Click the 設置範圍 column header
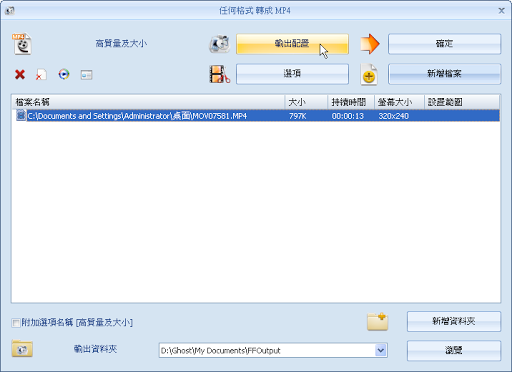512x372 pixels. (x=462, y=102)
